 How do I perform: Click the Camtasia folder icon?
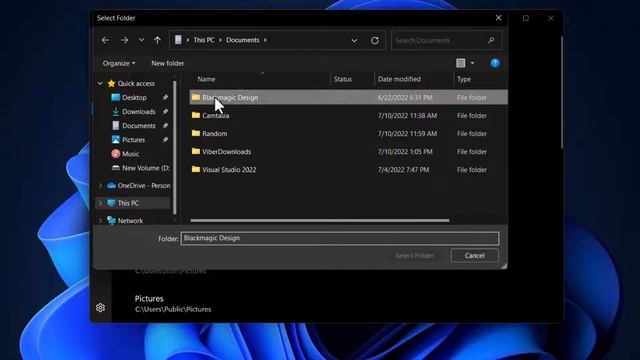pyautogui.click(x=196, y=115)
